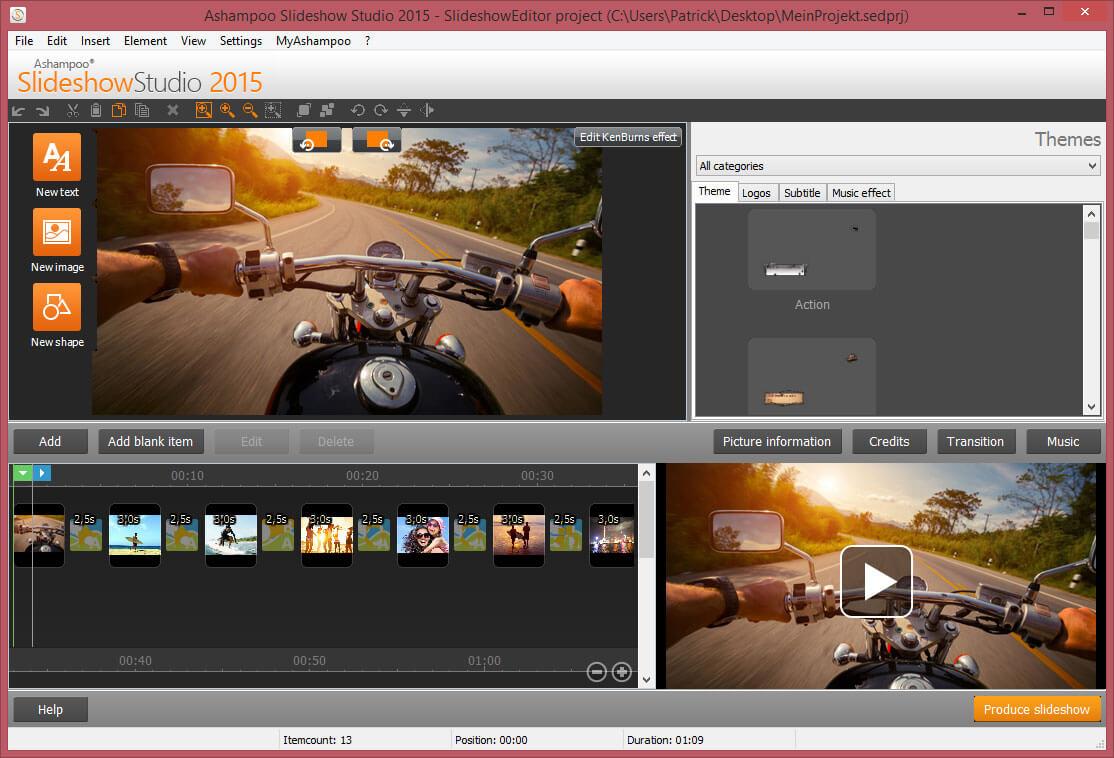
Task: Click the Flip horizontal icon
Action: [427, 110]
